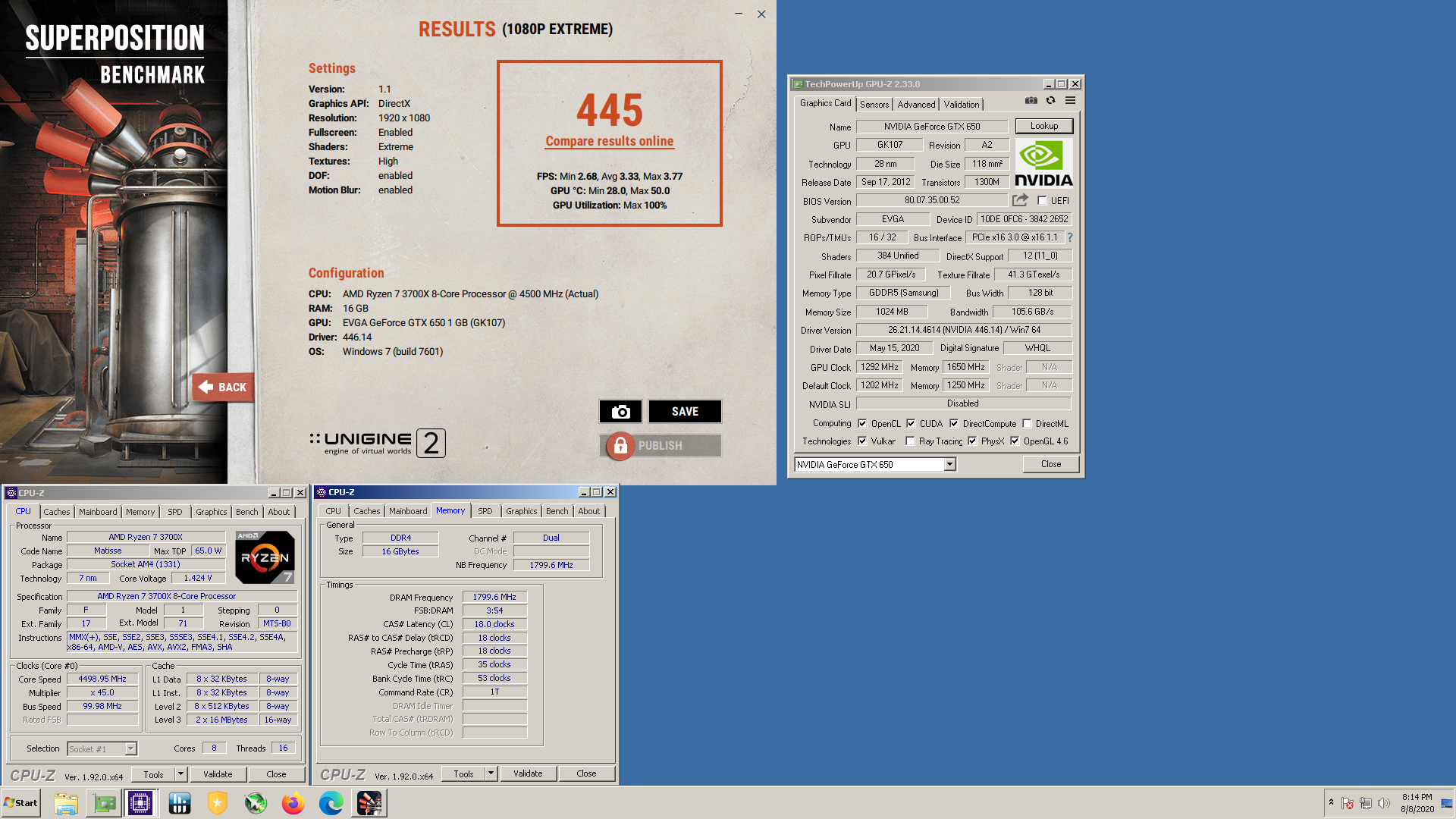
Task: Toggle the DirectML checkbox
Action: 1027,424
